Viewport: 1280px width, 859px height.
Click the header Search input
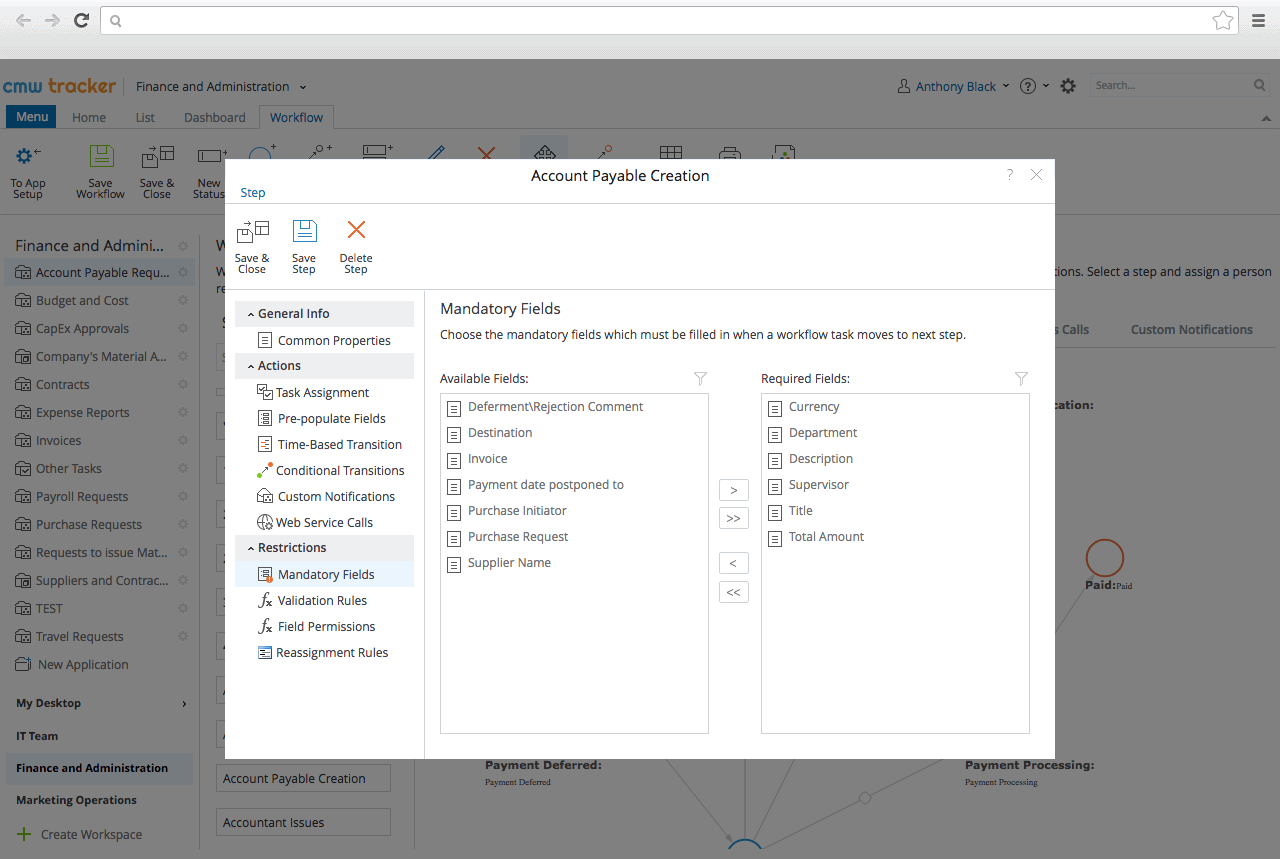1170,86
